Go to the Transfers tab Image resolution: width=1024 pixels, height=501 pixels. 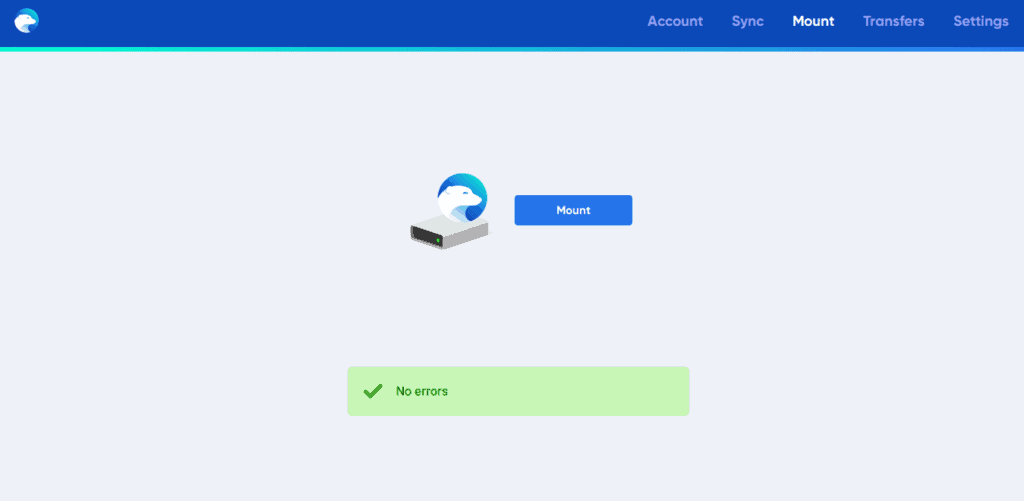[x=893, y=21]
